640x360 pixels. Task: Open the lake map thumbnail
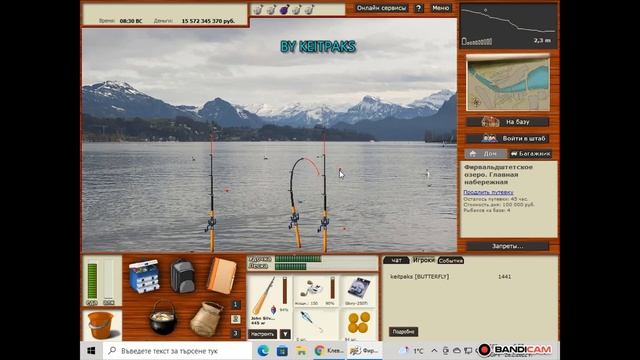pyautogui.click(x=508, y=83)
